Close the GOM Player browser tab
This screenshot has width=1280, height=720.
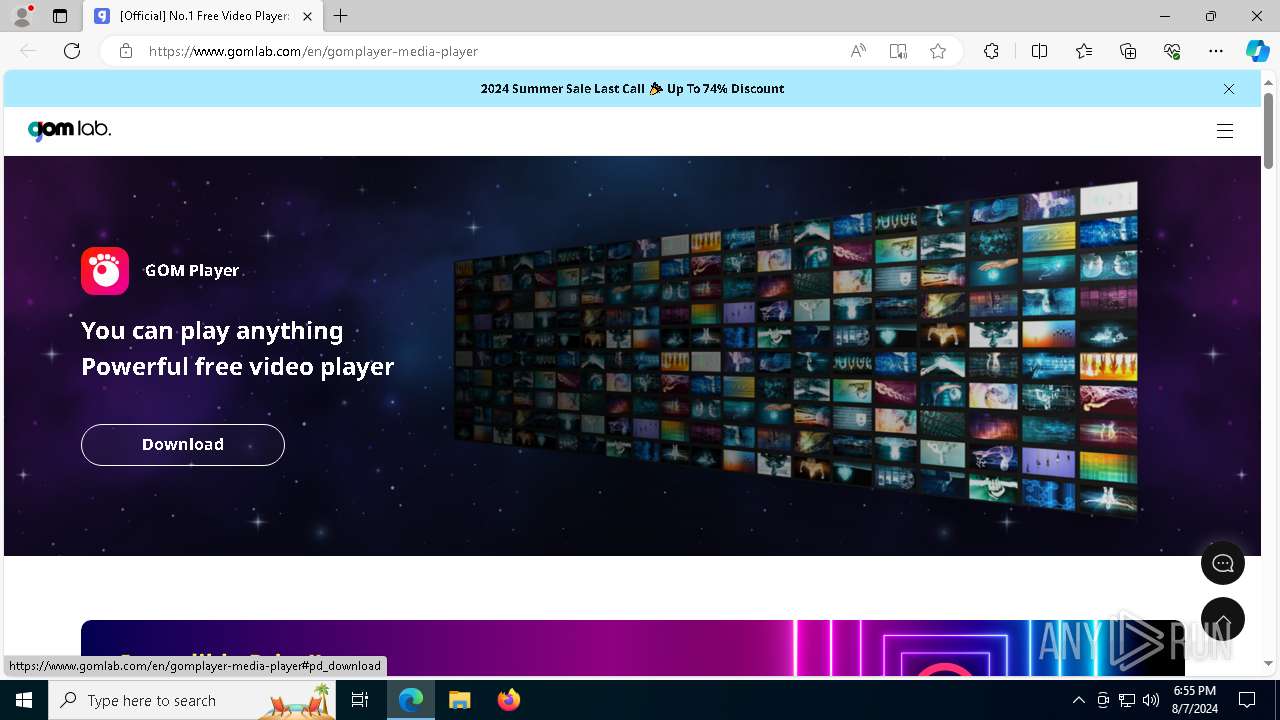pos(307,16)
